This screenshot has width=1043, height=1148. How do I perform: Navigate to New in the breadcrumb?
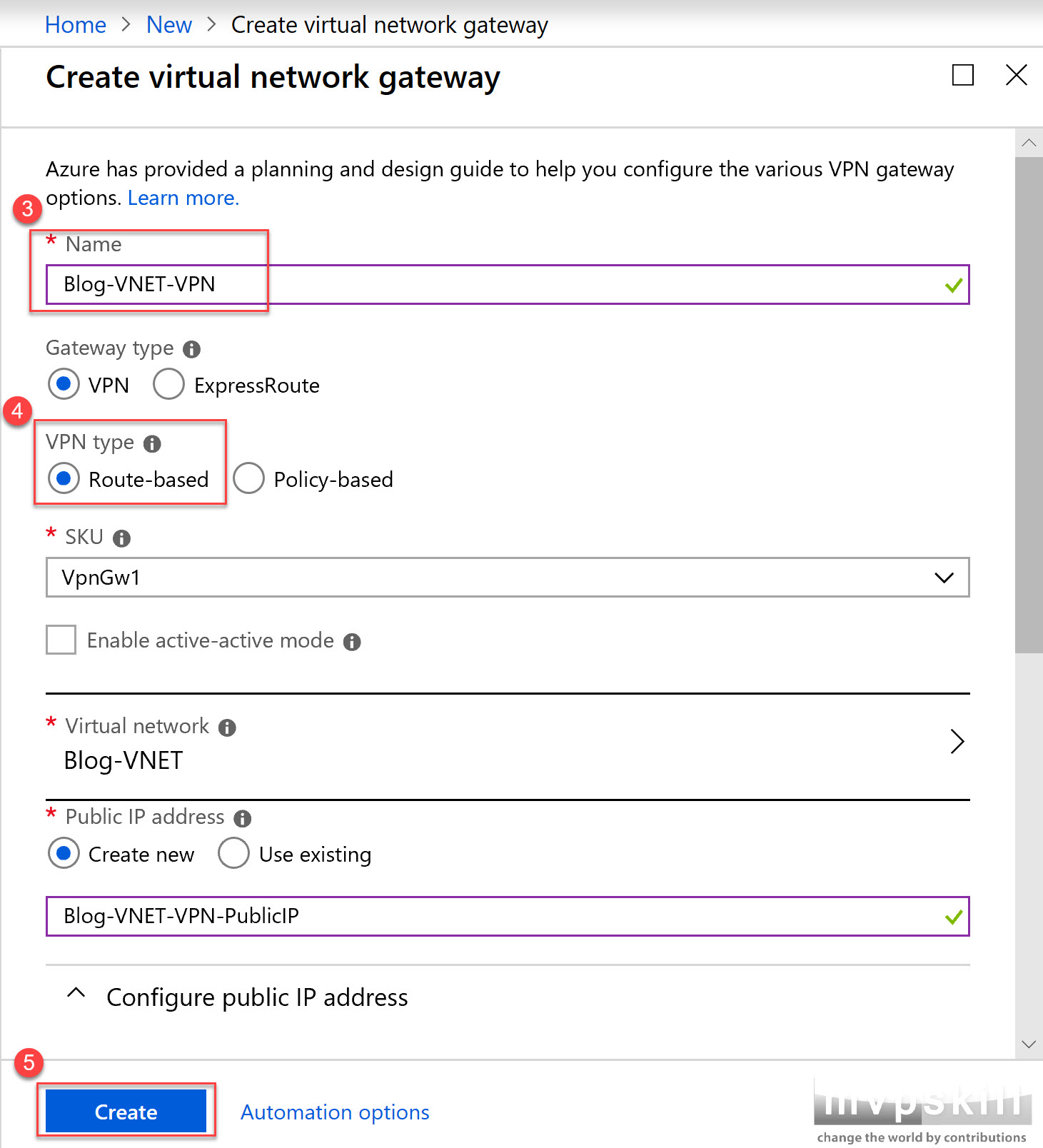click(169, 25)
